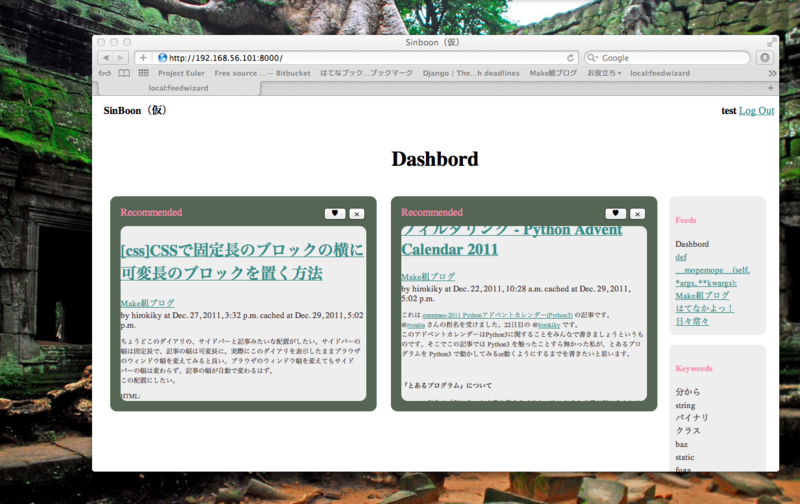Image resolution: width=800 pixels, height=504 pixels.
Task: Enter full screen with the window corner arrows
Action: point(770,43)
